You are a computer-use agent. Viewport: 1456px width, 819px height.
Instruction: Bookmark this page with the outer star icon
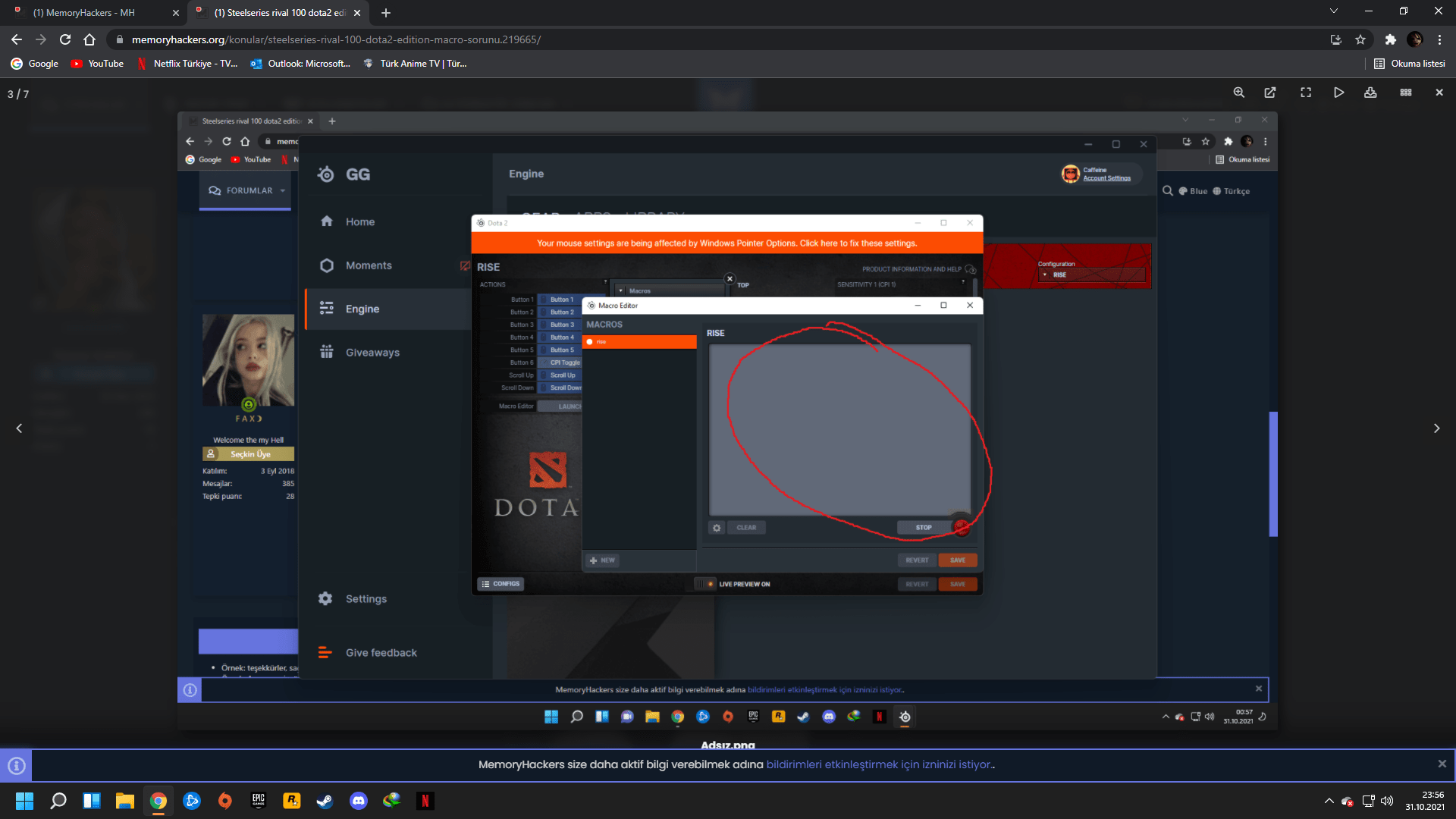click(1360, 39)
